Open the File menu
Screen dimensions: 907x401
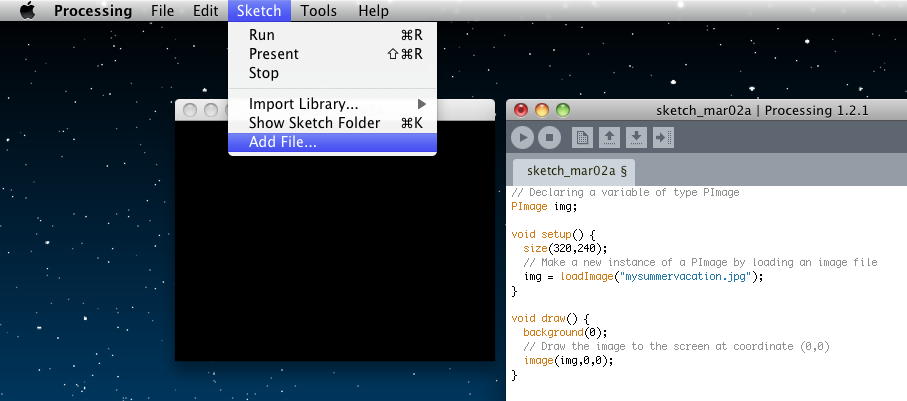(163, 10)
